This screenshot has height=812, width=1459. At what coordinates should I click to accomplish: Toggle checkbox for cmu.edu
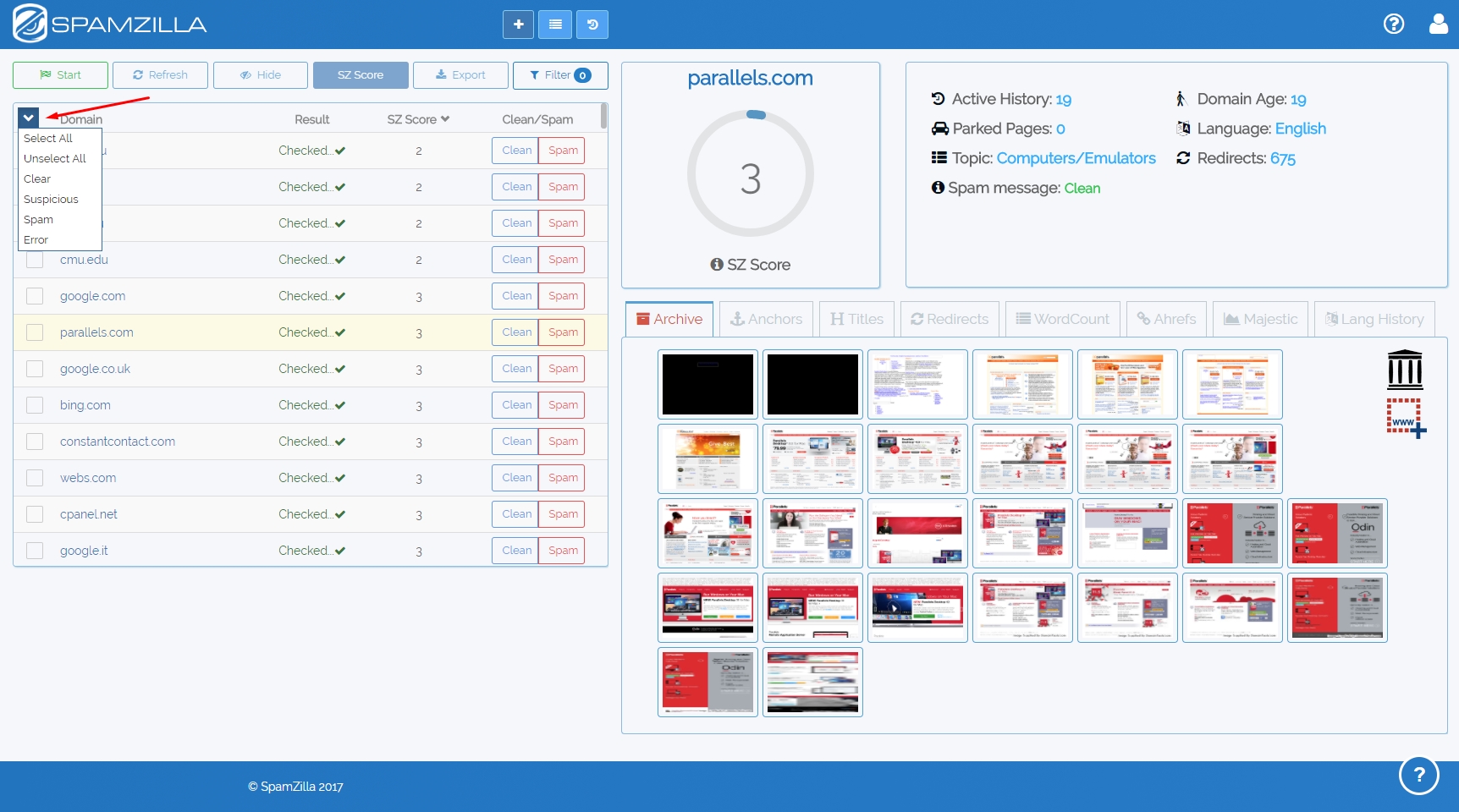[x=35, y=260]
